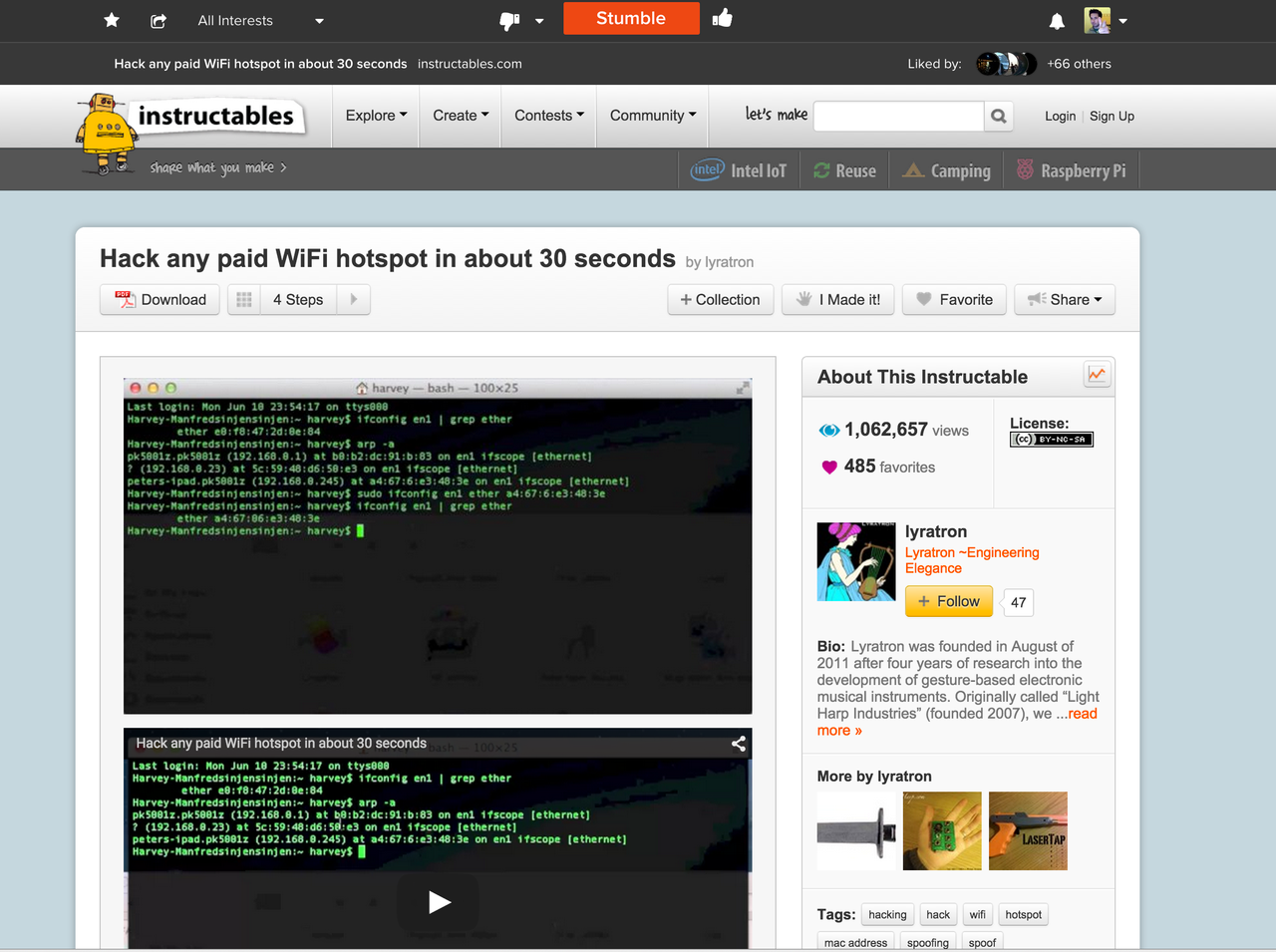Click the Login link
The width and height of the screenshot is (1276, 952).
point(1060,117)
